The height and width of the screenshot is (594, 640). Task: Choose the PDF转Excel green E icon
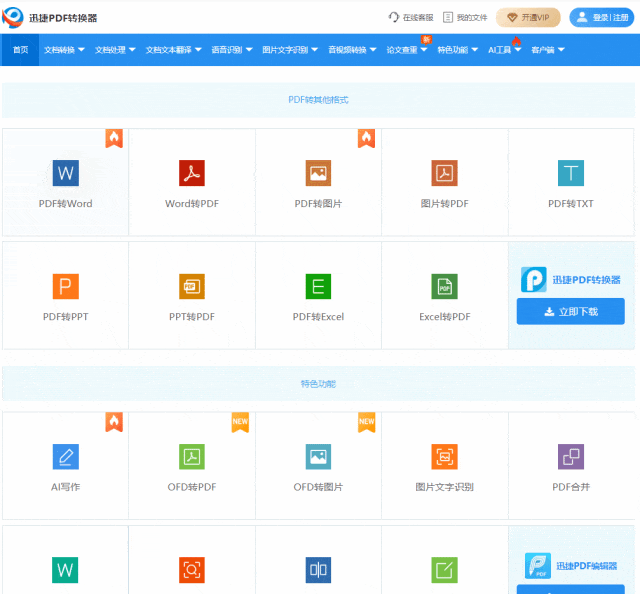[x=318, y=286]
